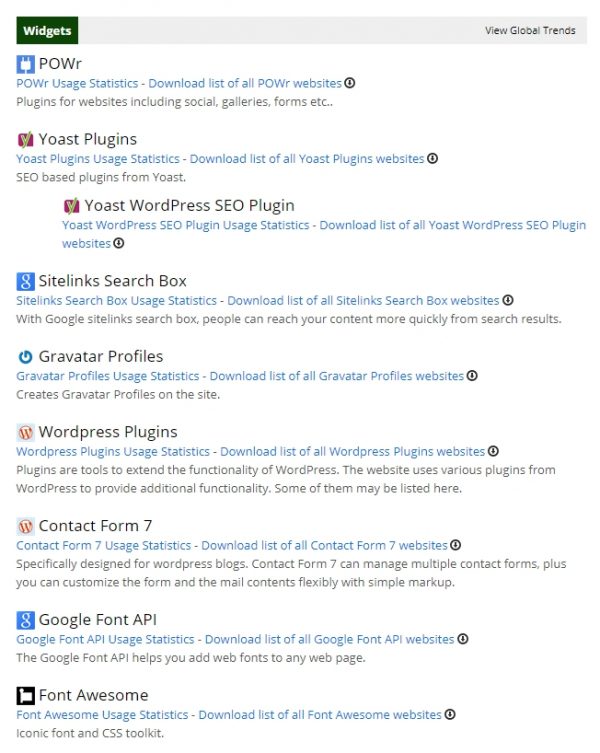Download list of all Yoast Plugins websites
The height and width of the screenshot is (753, 600).
coord(307,158)
